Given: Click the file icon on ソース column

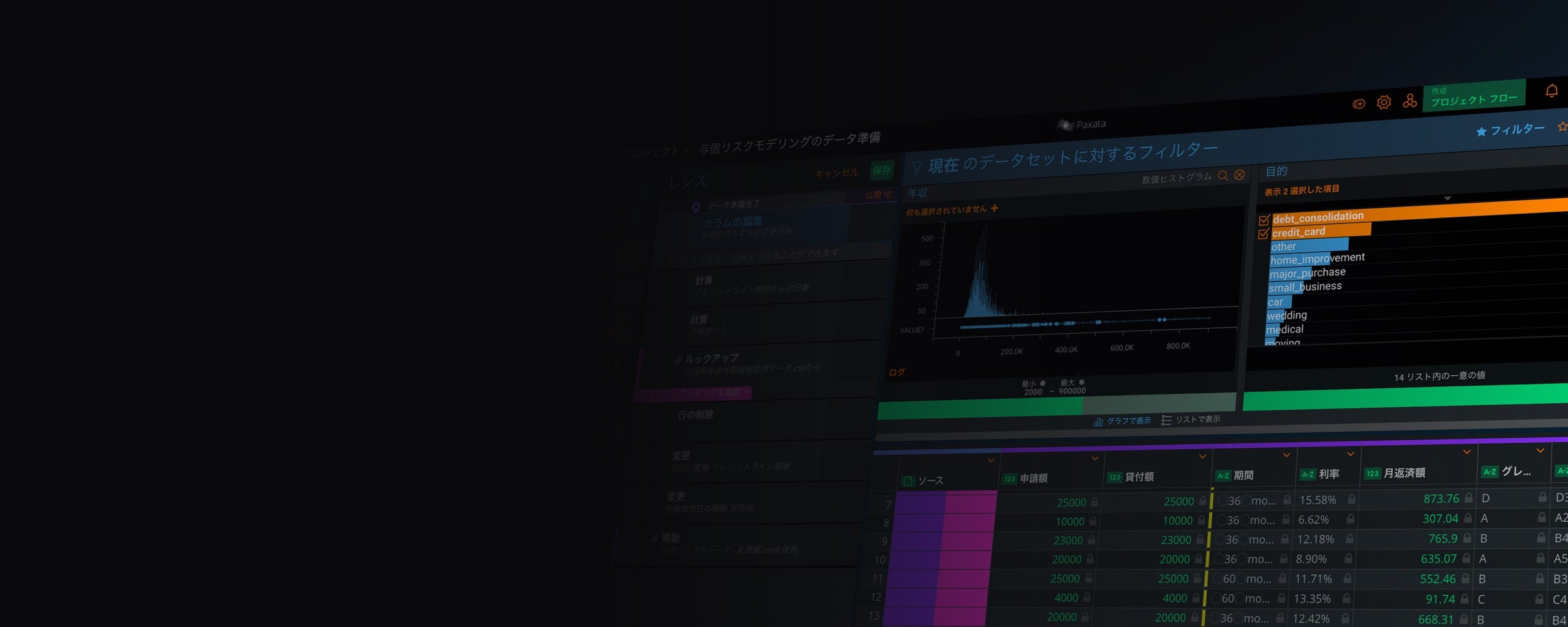Looking at the screenshot, I should click(x=908, y=481).
